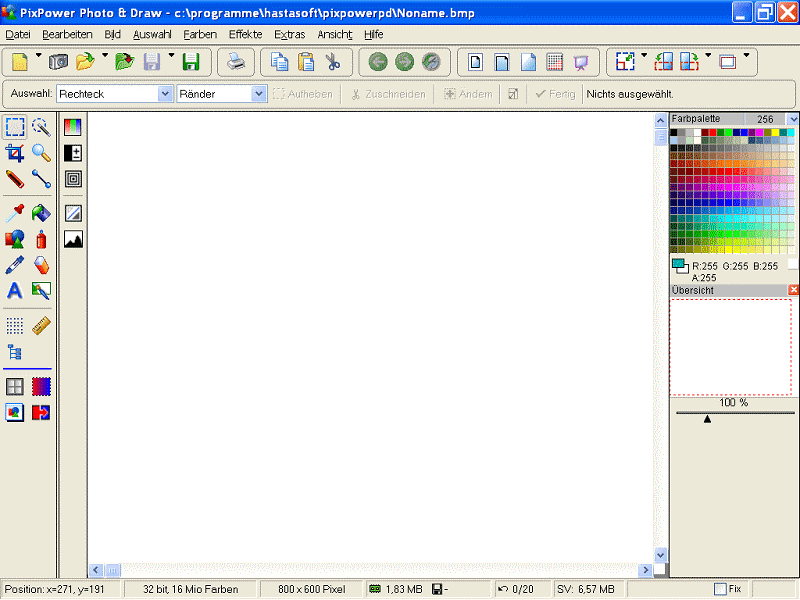Open the Farbpalette 256 color count dropdown

tap(793, 119)
